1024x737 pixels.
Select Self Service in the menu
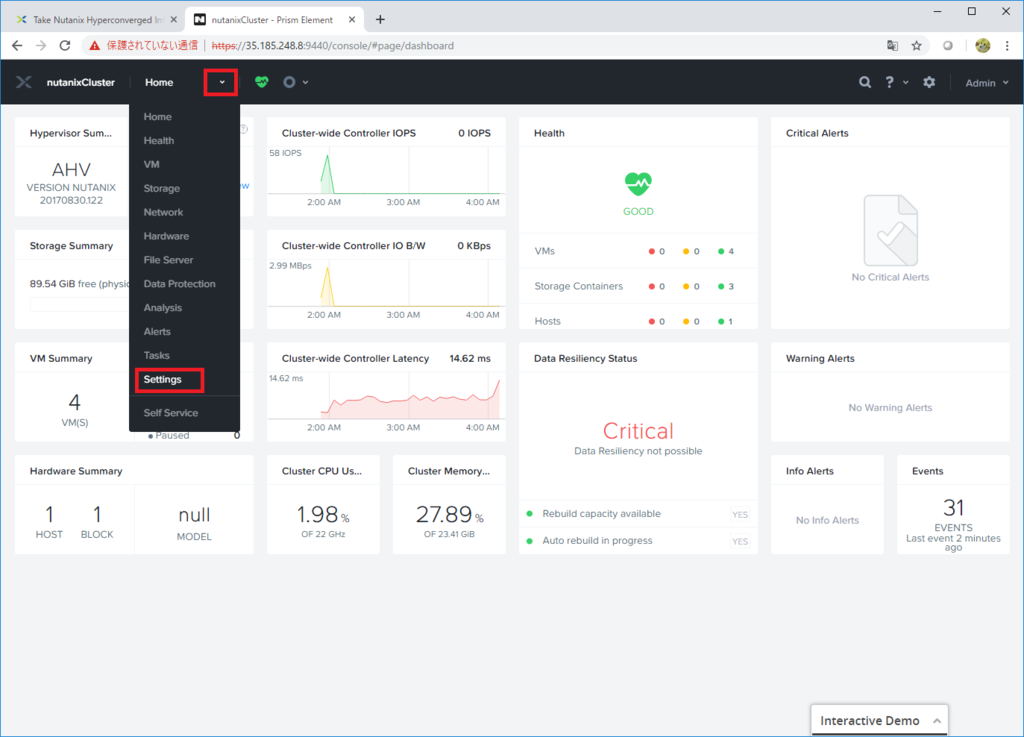170,413
